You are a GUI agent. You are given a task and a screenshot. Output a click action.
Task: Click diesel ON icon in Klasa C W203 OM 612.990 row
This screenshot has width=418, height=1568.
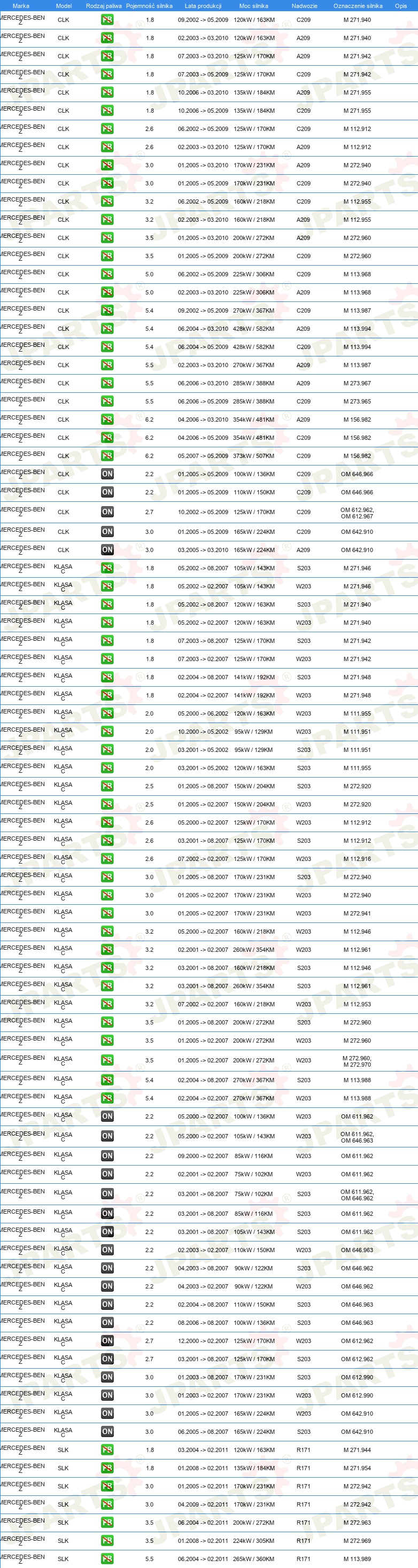107,1396
